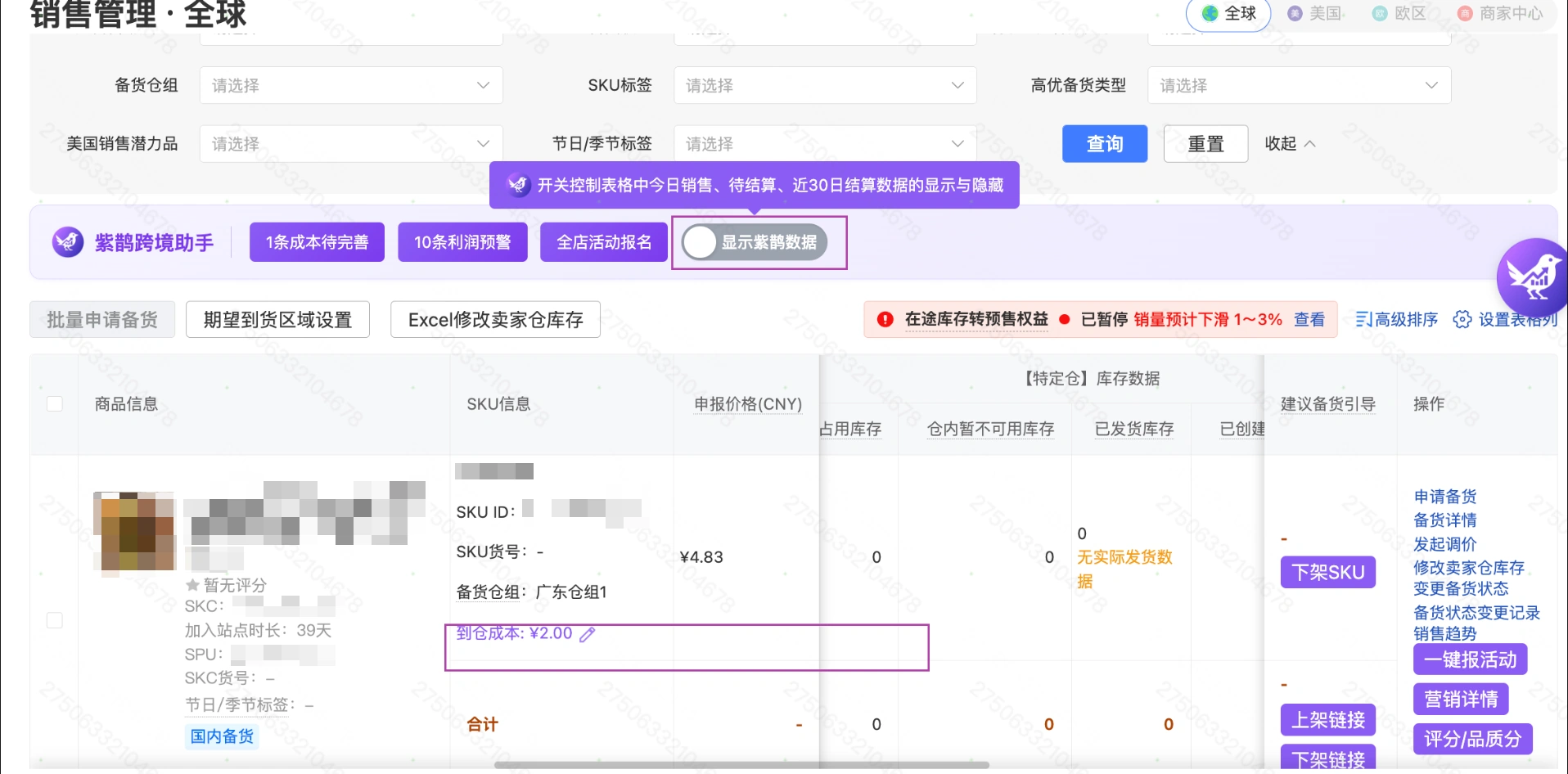This screenshot has height=774, width=1568.
Task: Click the 下架链接 button
Action: 1328,758
